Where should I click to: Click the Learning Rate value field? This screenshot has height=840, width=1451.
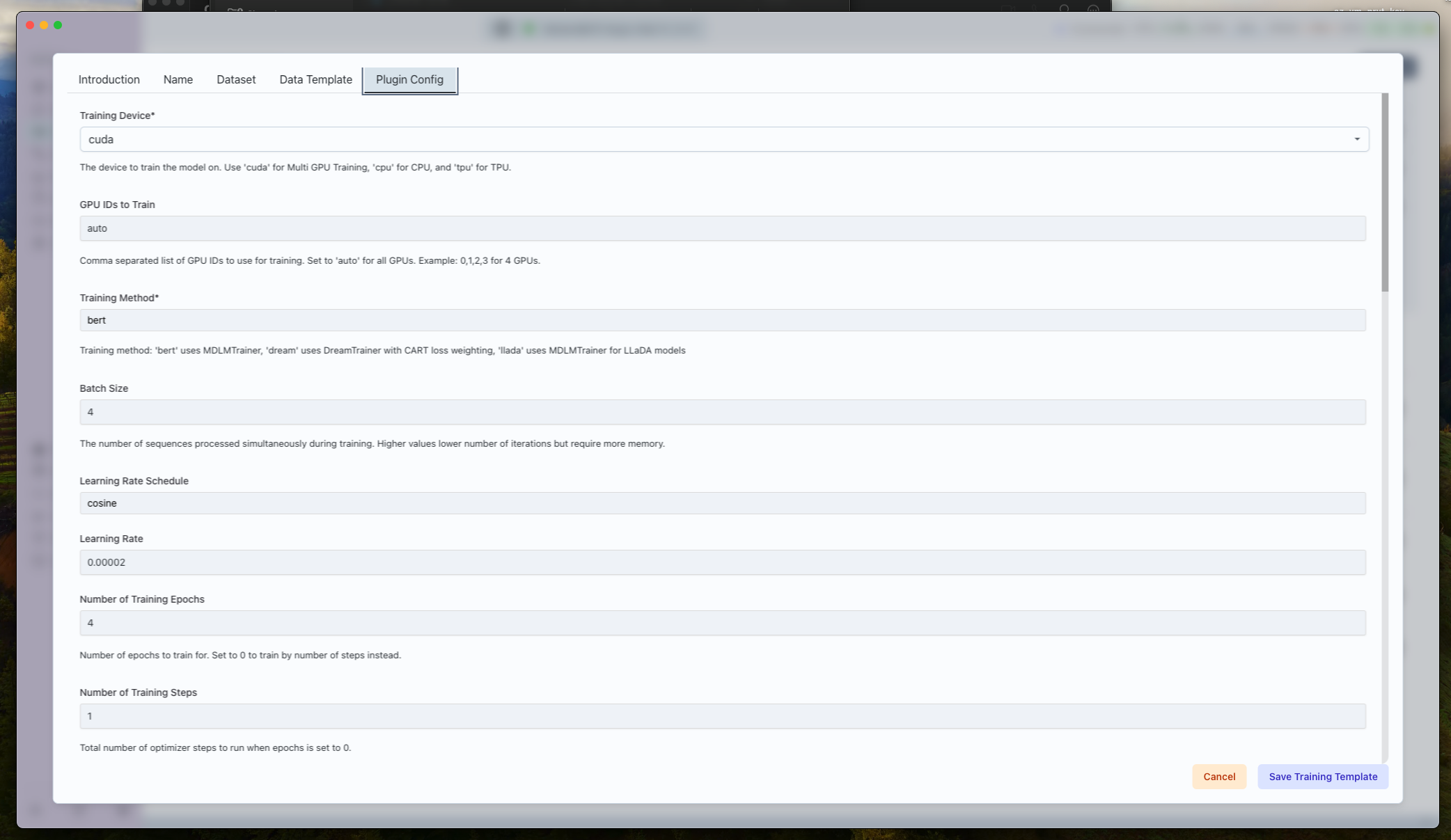[x=722, y=562]
